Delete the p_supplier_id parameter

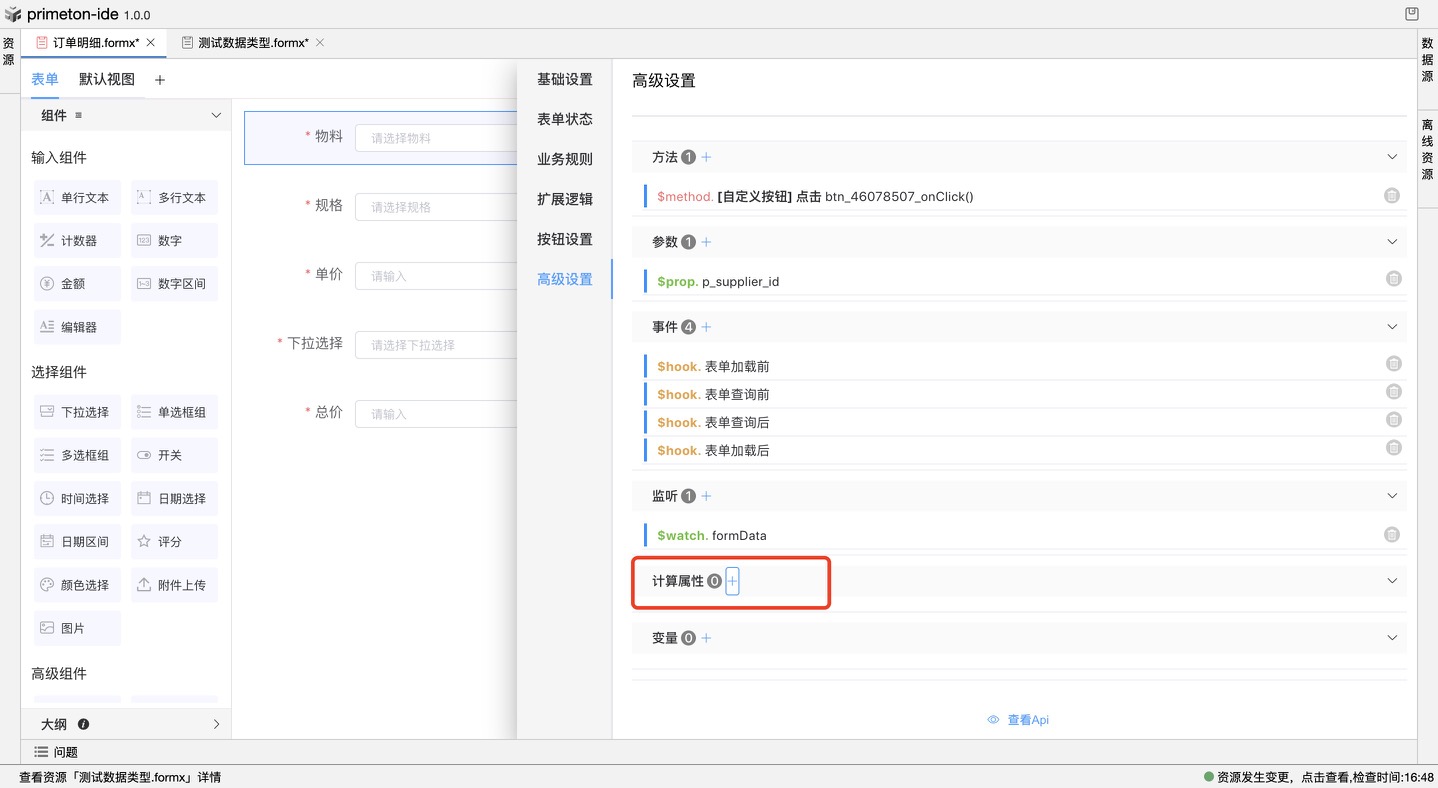coord(1393,279)
